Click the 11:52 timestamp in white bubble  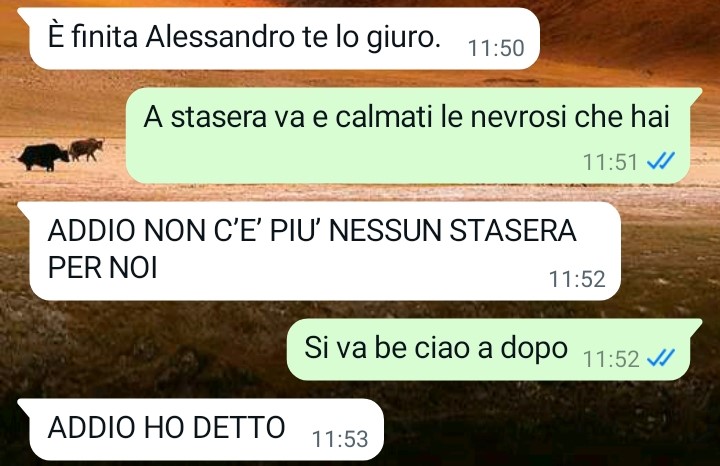coord(577,279)
